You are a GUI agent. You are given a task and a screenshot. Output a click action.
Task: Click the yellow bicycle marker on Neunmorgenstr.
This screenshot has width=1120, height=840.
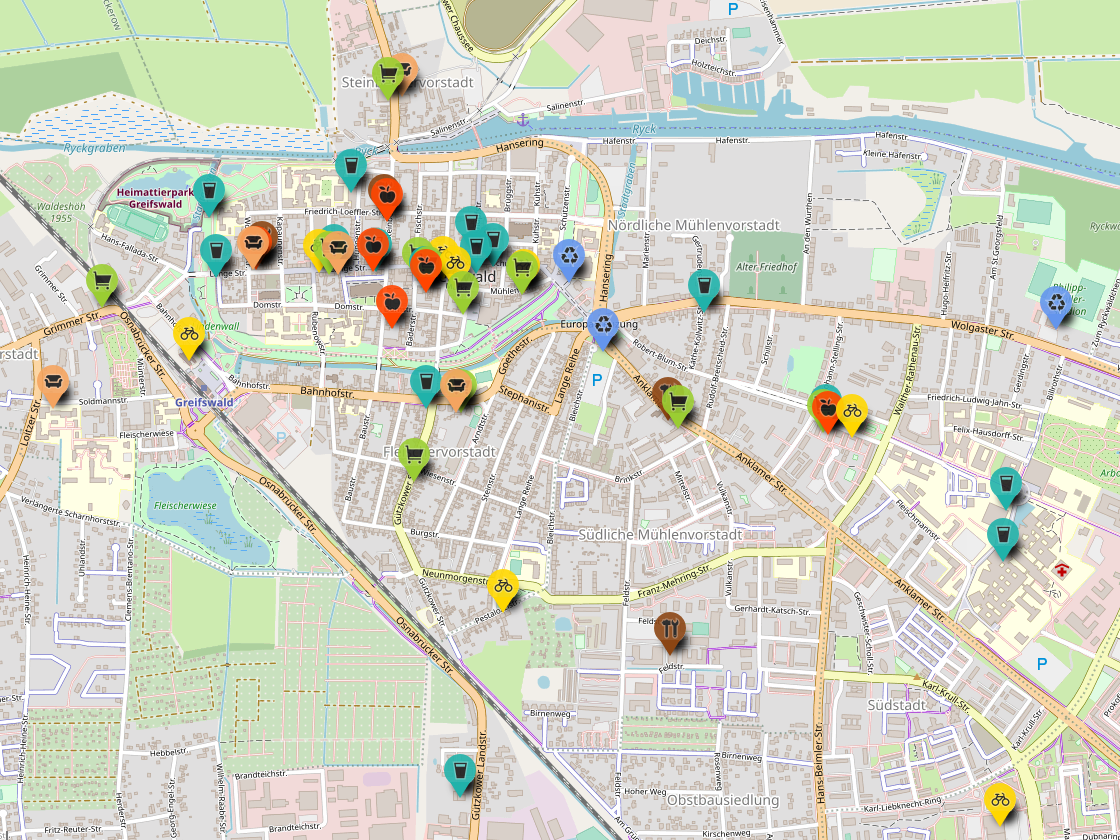504,586
